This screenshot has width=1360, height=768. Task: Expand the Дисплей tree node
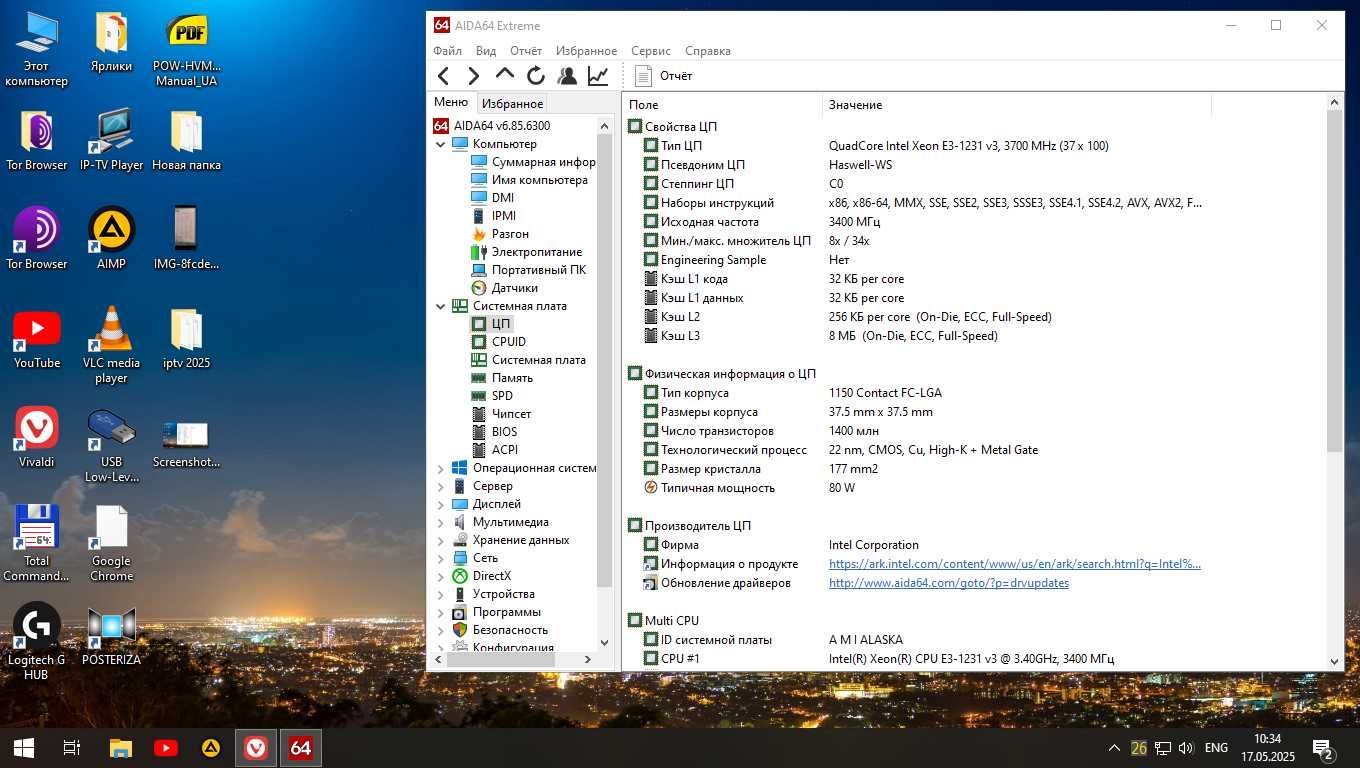(441, 504)
